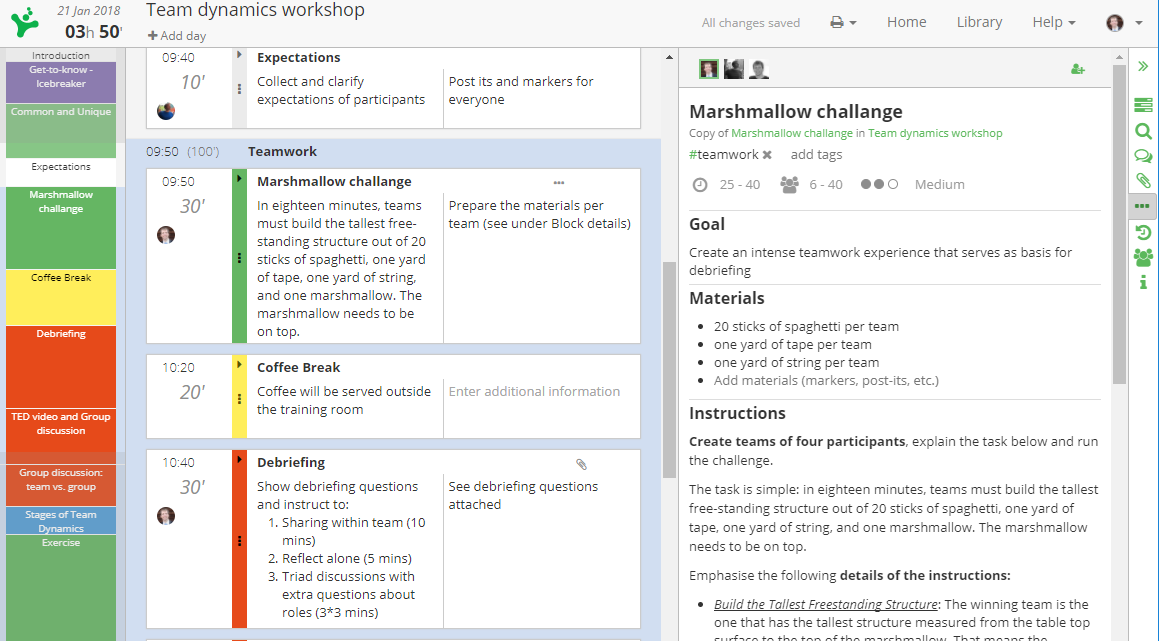Open the Team dynamics workshop source link
Viewport: 1159px width, 641px height.
pos(934,133)
